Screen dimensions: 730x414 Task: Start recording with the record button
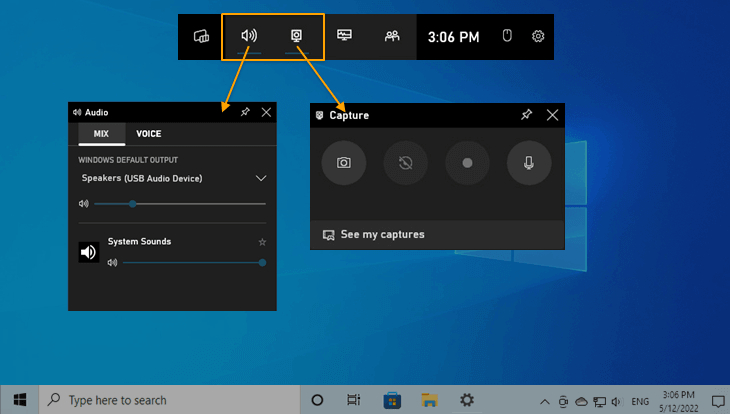click(x=467, y=163)
